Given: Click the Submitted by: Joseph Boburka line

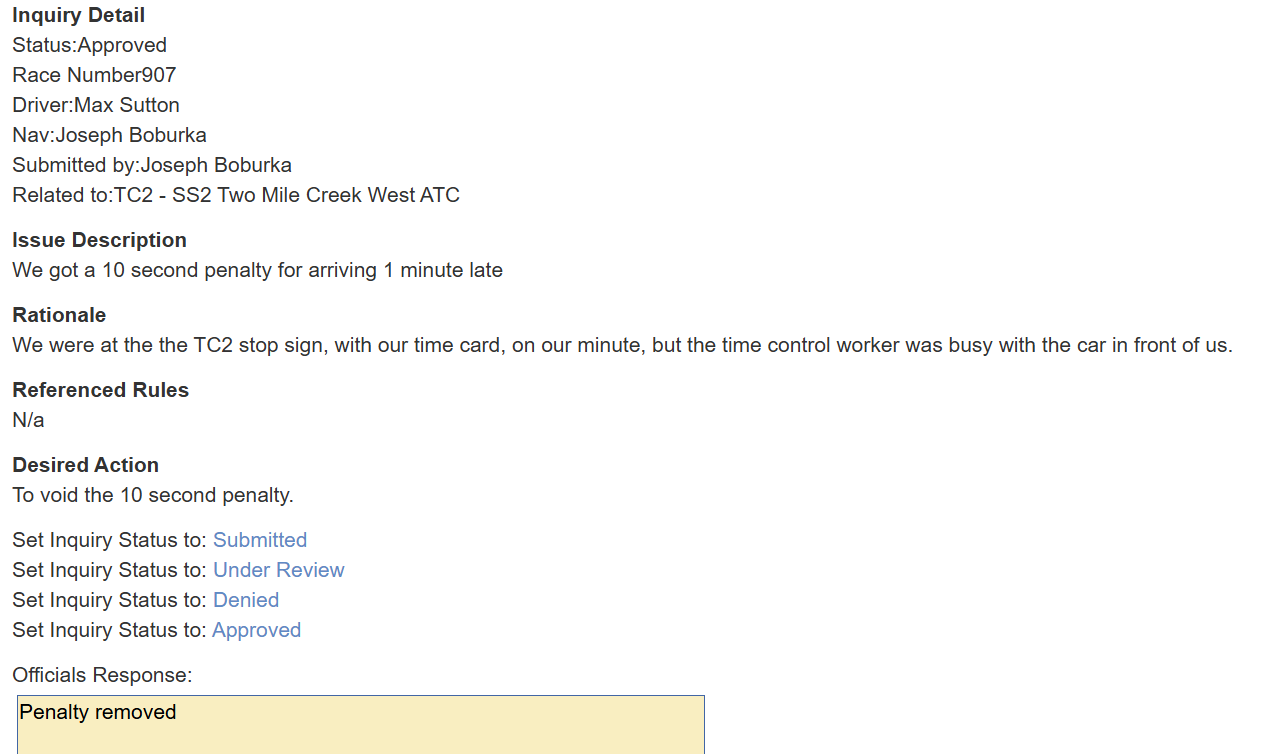Looking at the screenshot, I should point(152,165).
